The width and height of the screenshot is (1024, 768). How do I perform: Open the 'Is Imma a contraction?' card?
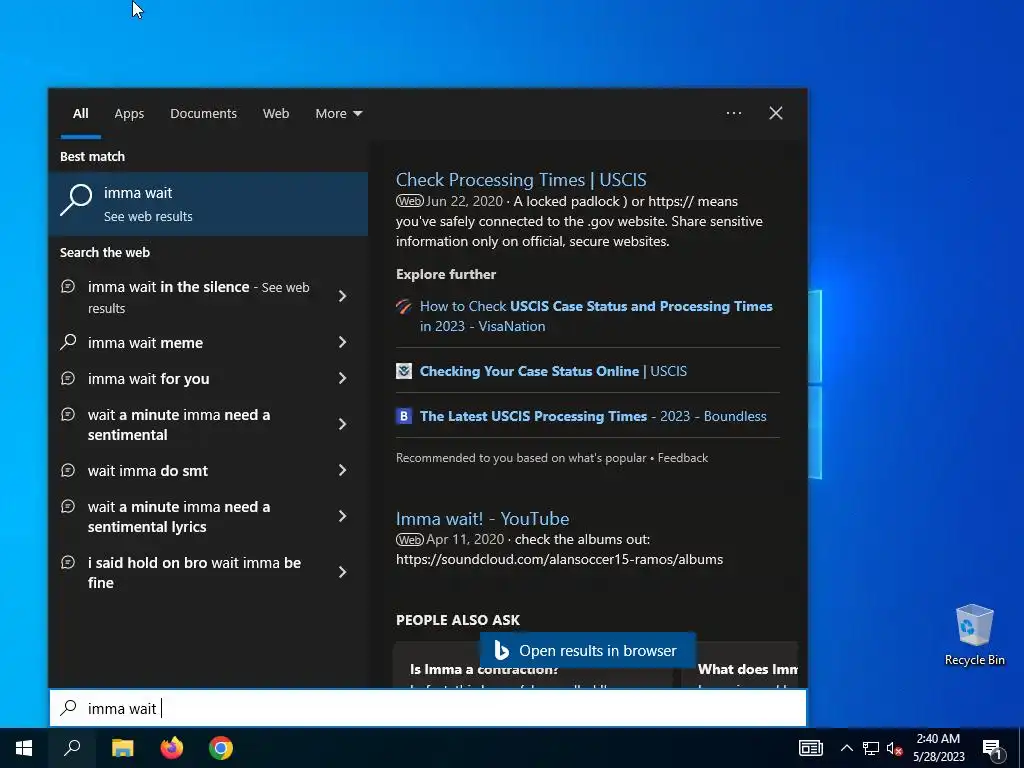pos(532,666)
